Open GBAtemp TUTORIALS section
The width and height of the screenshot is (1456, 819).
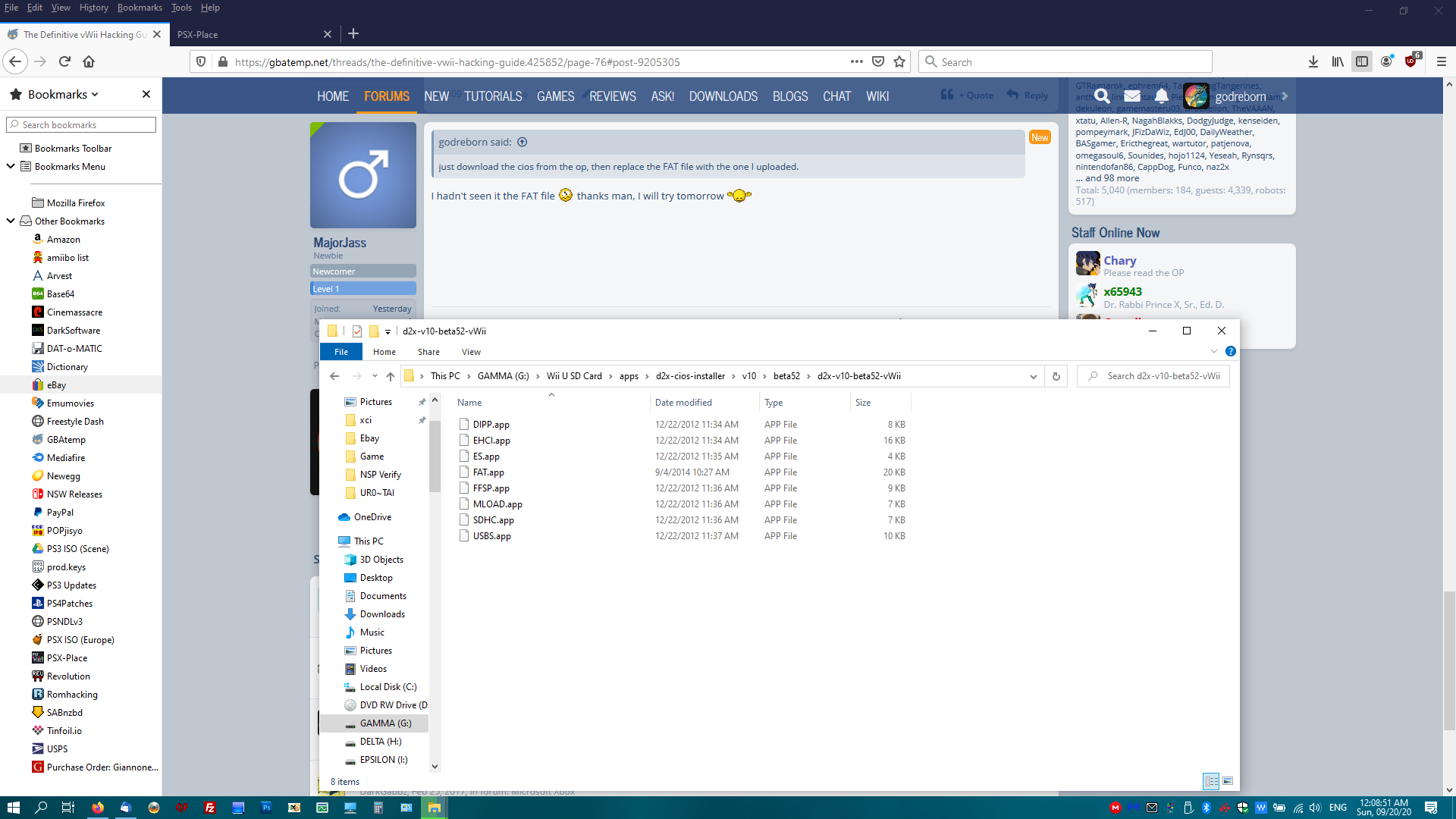pyautogui.click(x=493, y=96)
